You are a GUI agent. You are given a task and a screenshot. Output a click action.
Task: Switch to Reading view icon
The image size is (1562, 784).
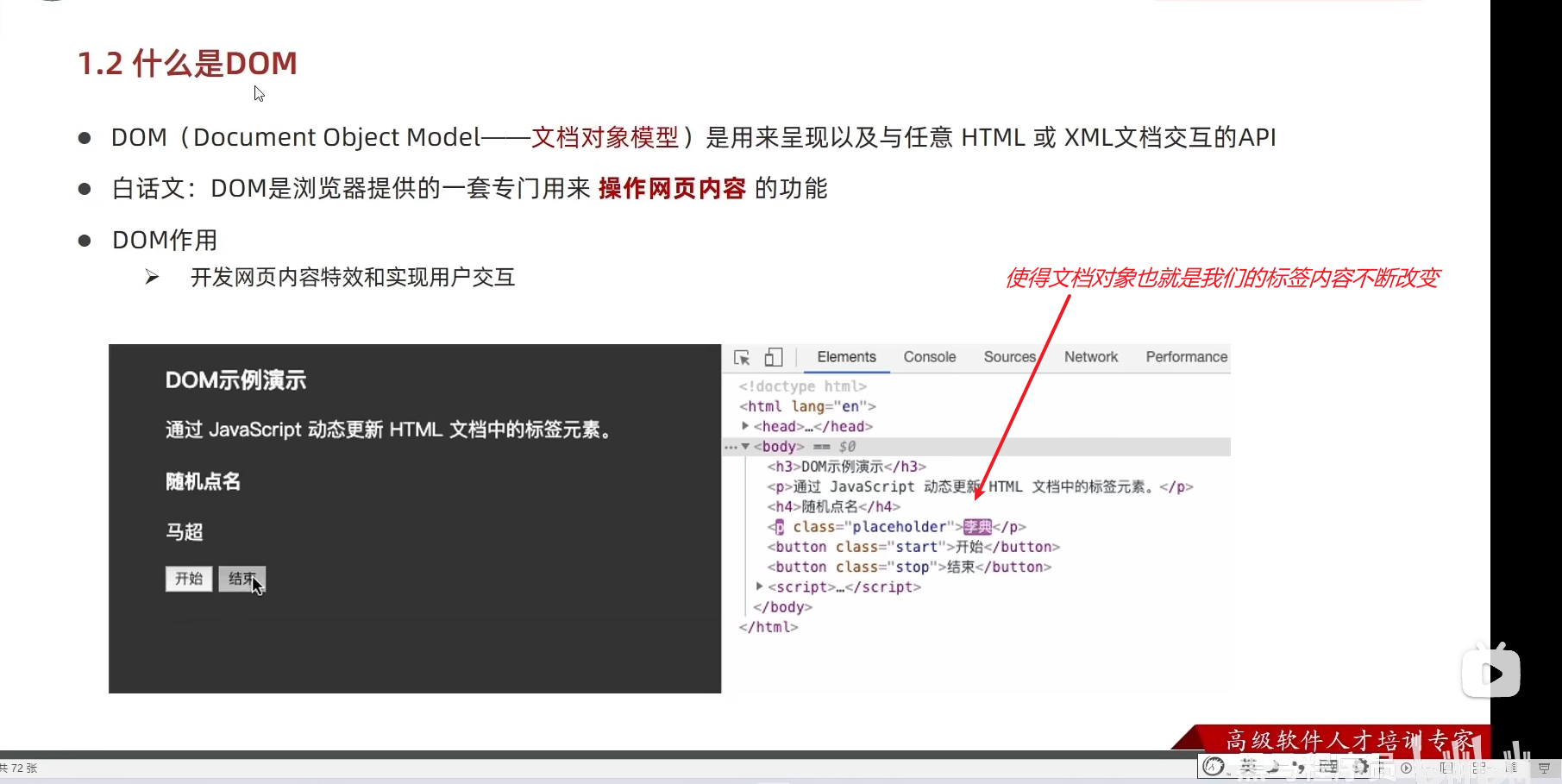(1511, 768)
